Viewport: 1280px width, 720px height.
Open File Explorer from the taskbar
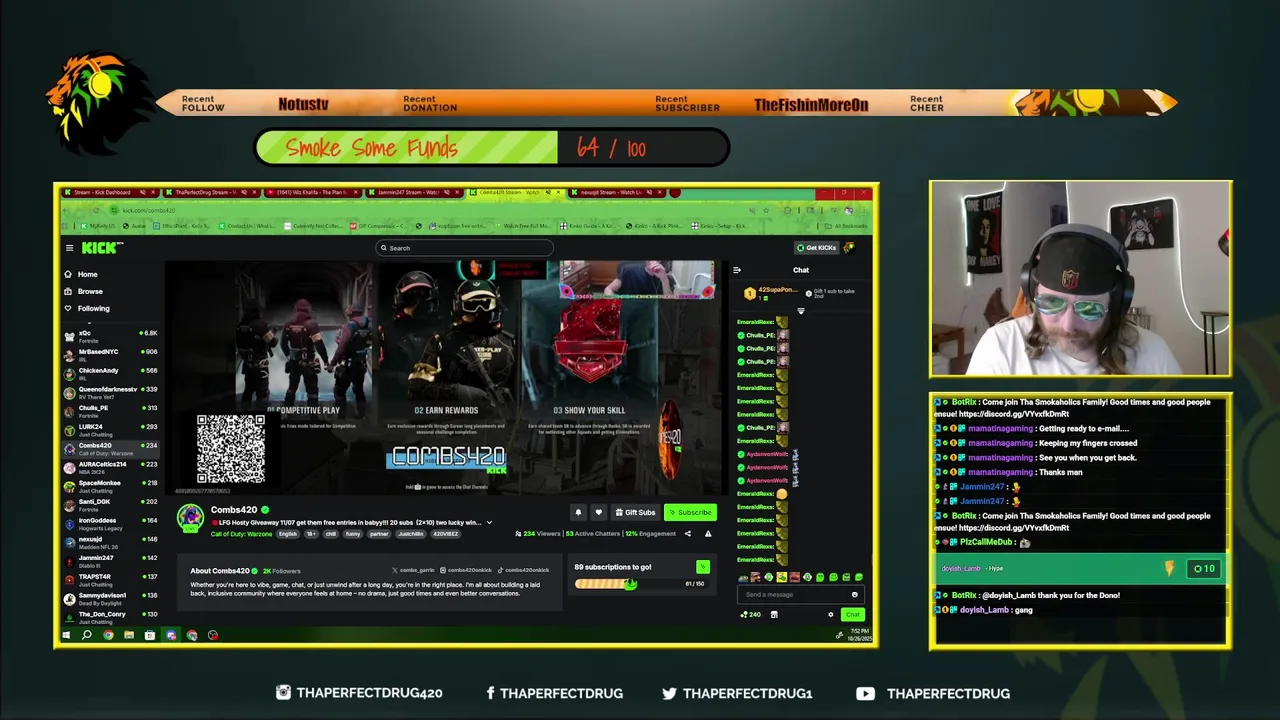(129, 635)
